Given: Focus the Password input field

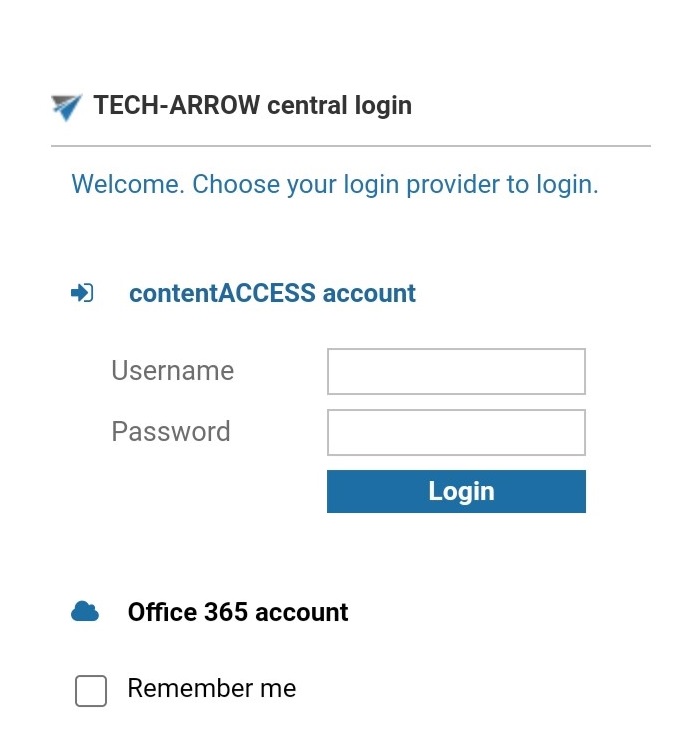Looking at the screenshot, I should tap(456, 432).
